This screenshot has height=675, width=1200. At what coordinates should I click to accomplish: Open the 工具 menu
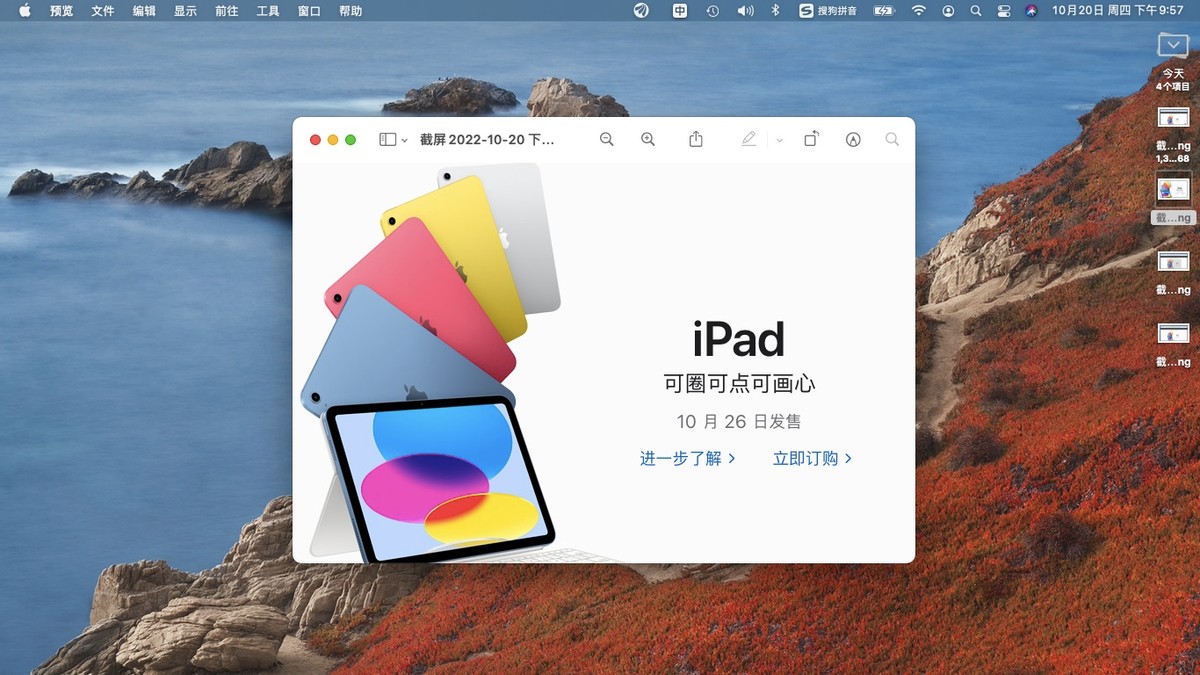[x=266, y=11]
